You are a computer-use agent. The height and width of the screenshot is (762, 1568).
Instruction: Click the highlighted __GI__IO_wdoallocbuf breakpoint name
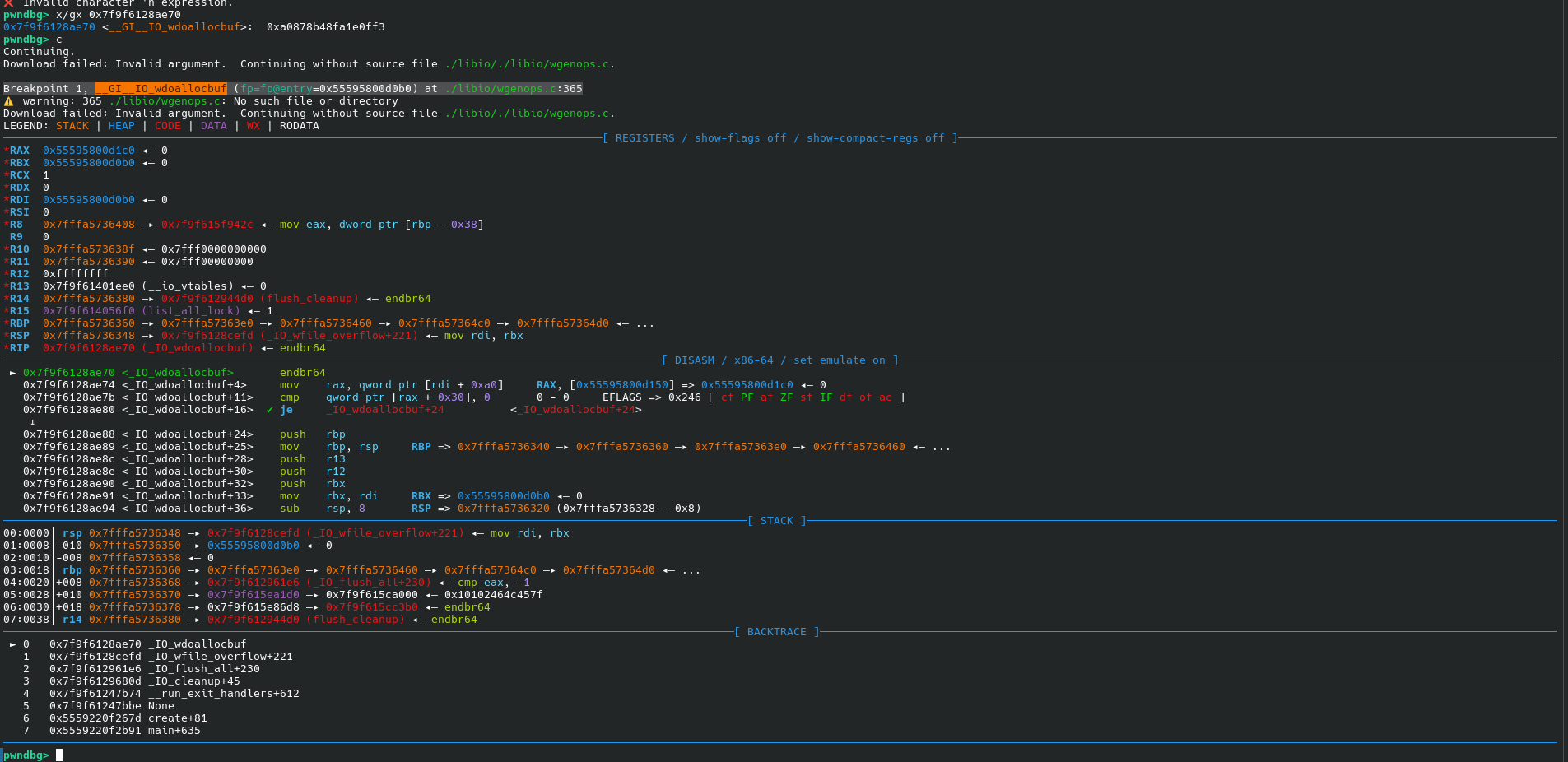coord(161,89)
